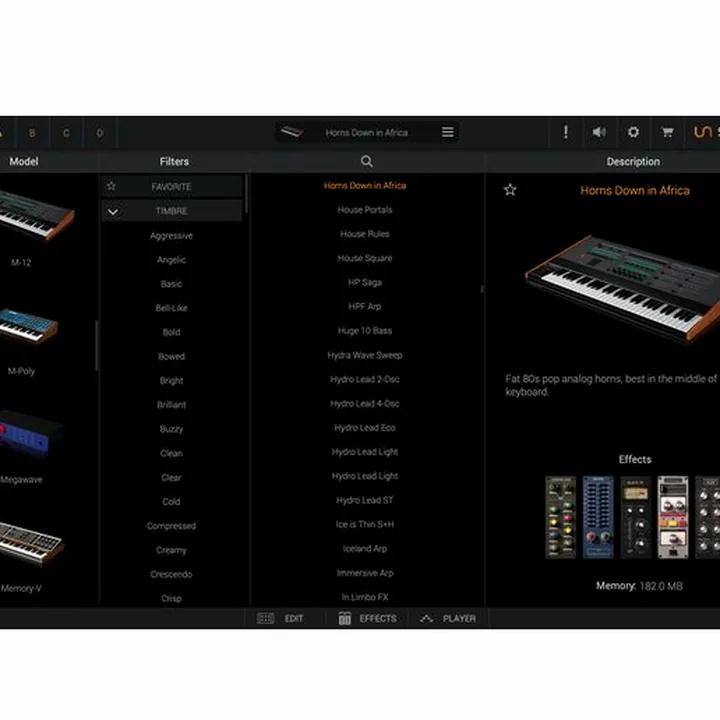This screenshot has width=720, height=720.
Task: Select the House Square preset
Action: coord(365,258)
